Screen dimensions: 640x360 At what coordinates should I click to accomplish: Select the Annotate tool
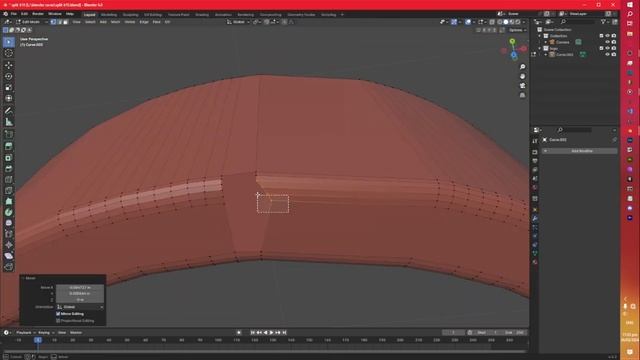[x=9, y=111]
